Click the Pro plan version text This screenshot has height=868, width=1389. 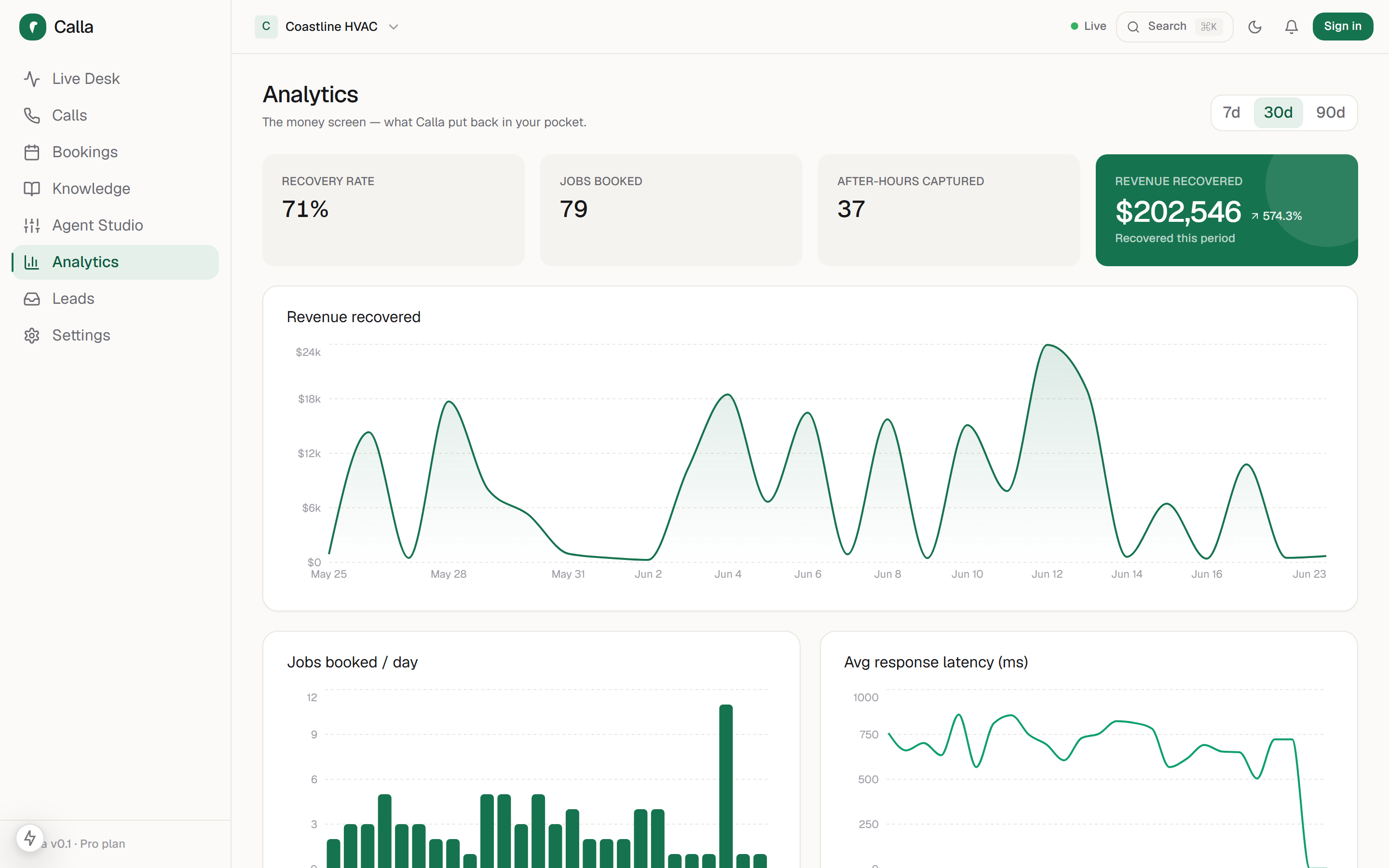[84, 844]
